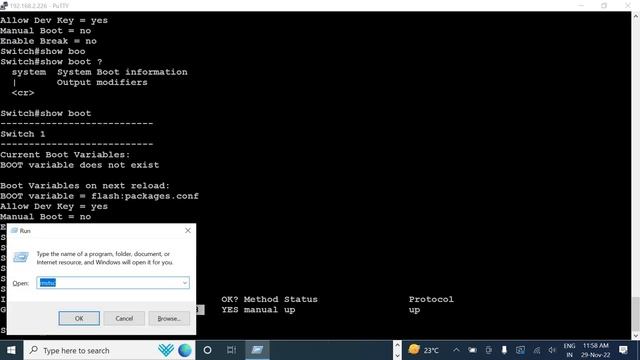Image resolution: width=640 pixels, height=360 pixels.
Task: Click the search highlights globe icon
Action: click(x=185, y=350)
